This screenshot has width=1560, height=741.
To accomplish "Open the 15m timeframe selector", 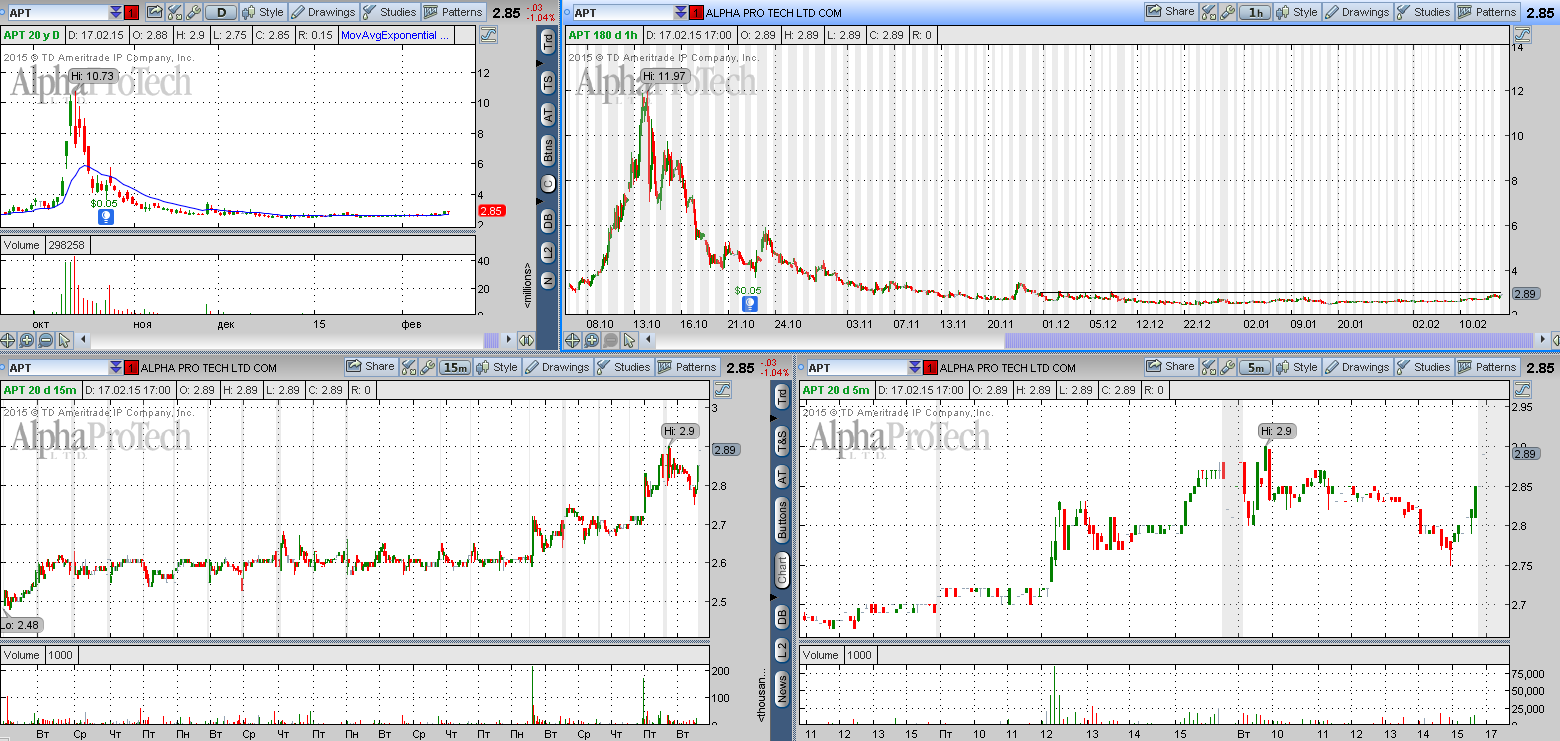I will (455, 367).
